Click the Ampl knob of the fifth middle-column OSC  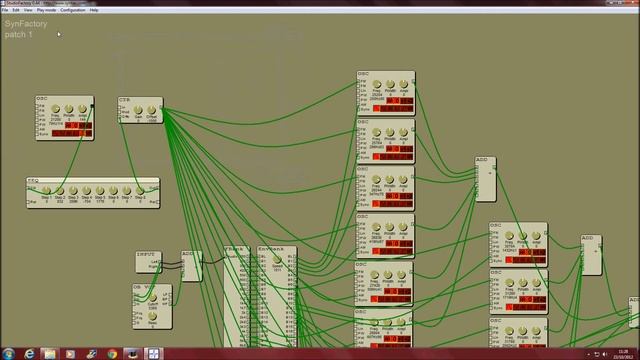[x=401, y=275]
